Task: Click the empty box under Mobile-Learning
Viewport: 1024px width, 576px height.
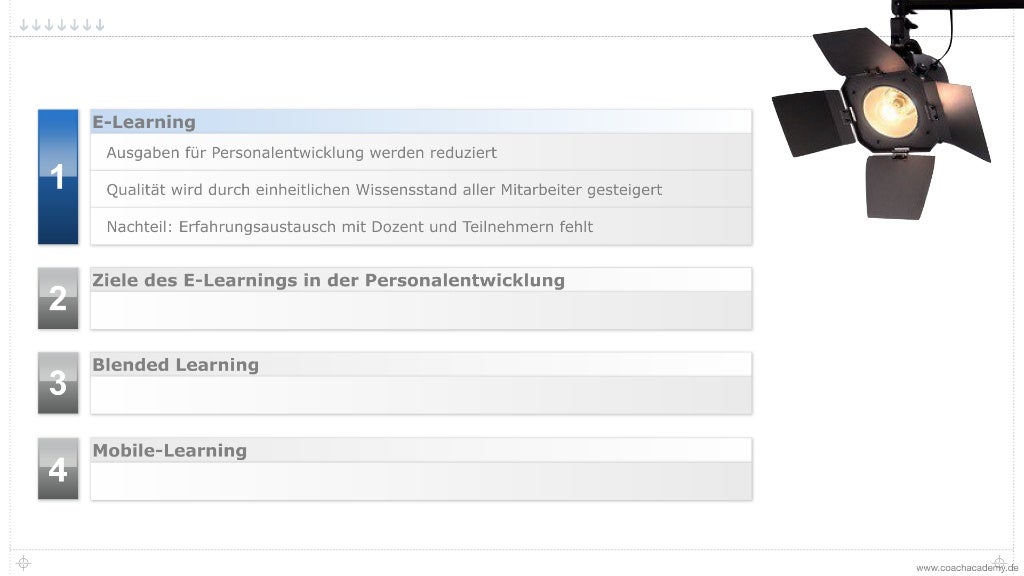Action: pos(420,481)
